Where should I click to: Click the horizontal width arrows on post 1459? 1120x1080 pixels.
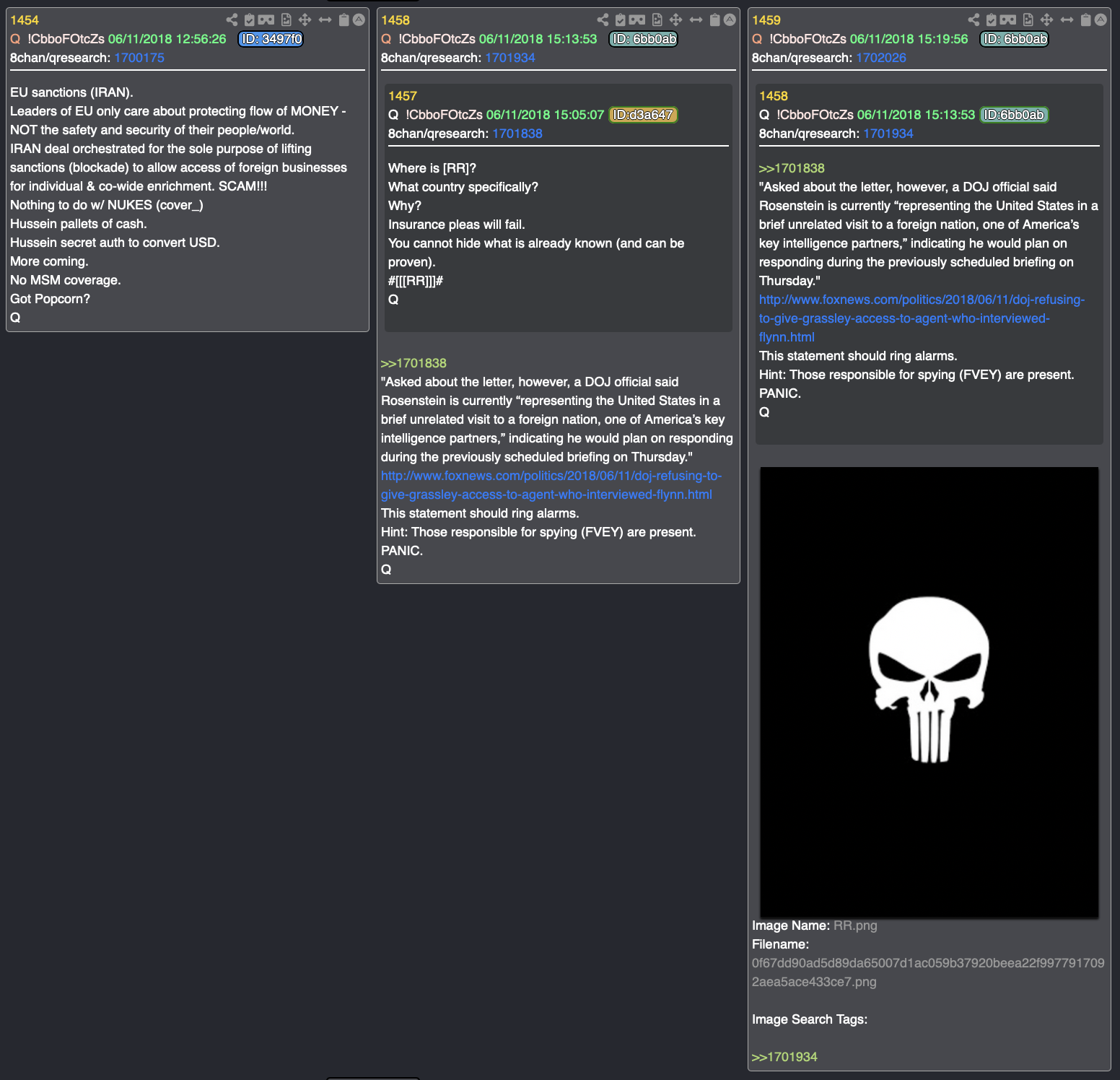[1067, 20]
